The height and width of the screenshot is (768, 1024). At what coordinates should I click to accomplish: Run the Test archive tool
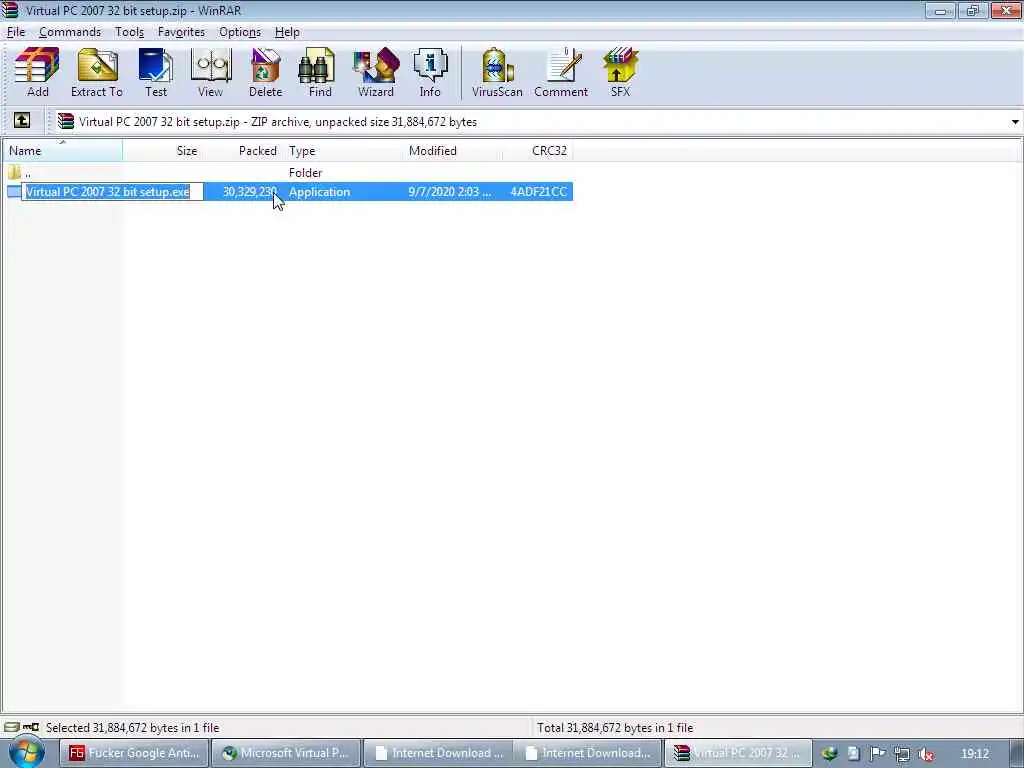[155, 72]
